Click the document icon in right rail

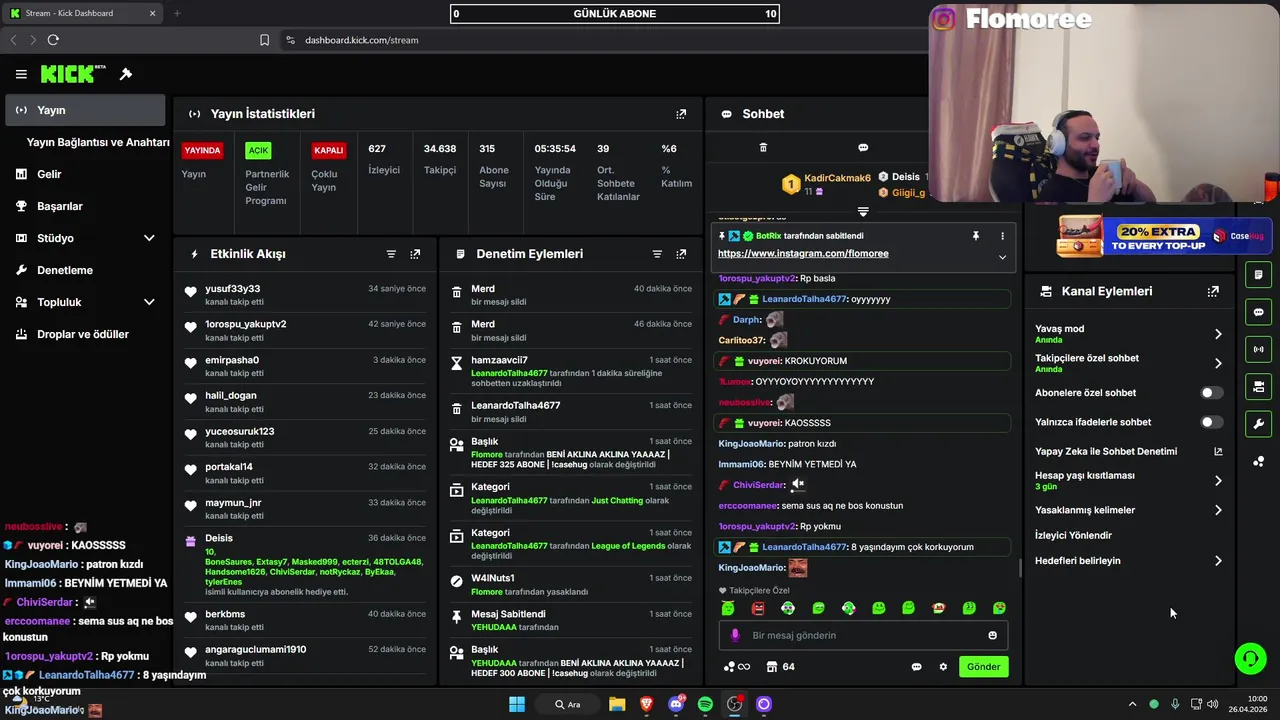1258,275
